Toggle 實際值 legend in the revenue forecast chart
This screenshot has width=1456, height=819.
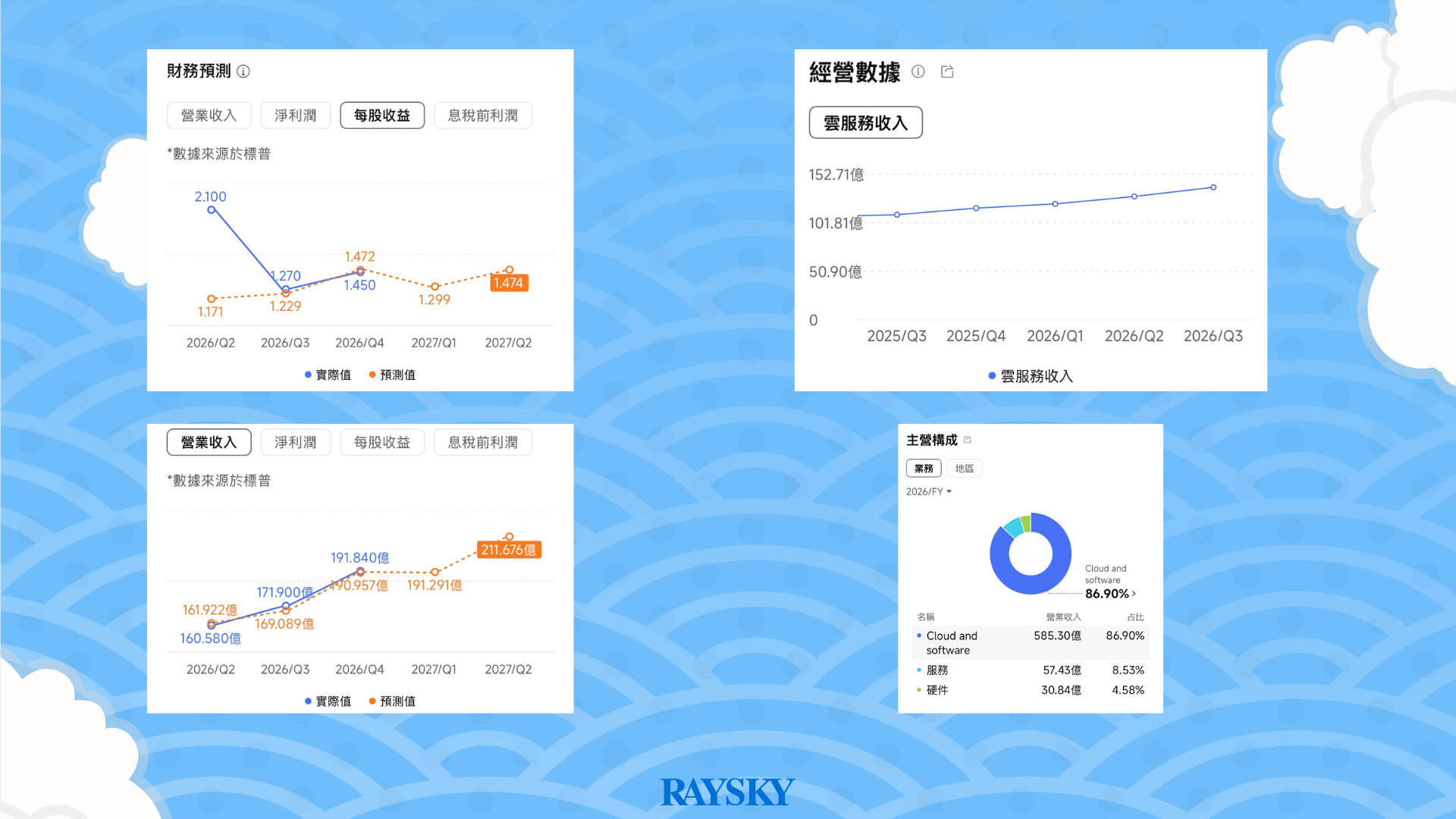[x=328, y=701]
